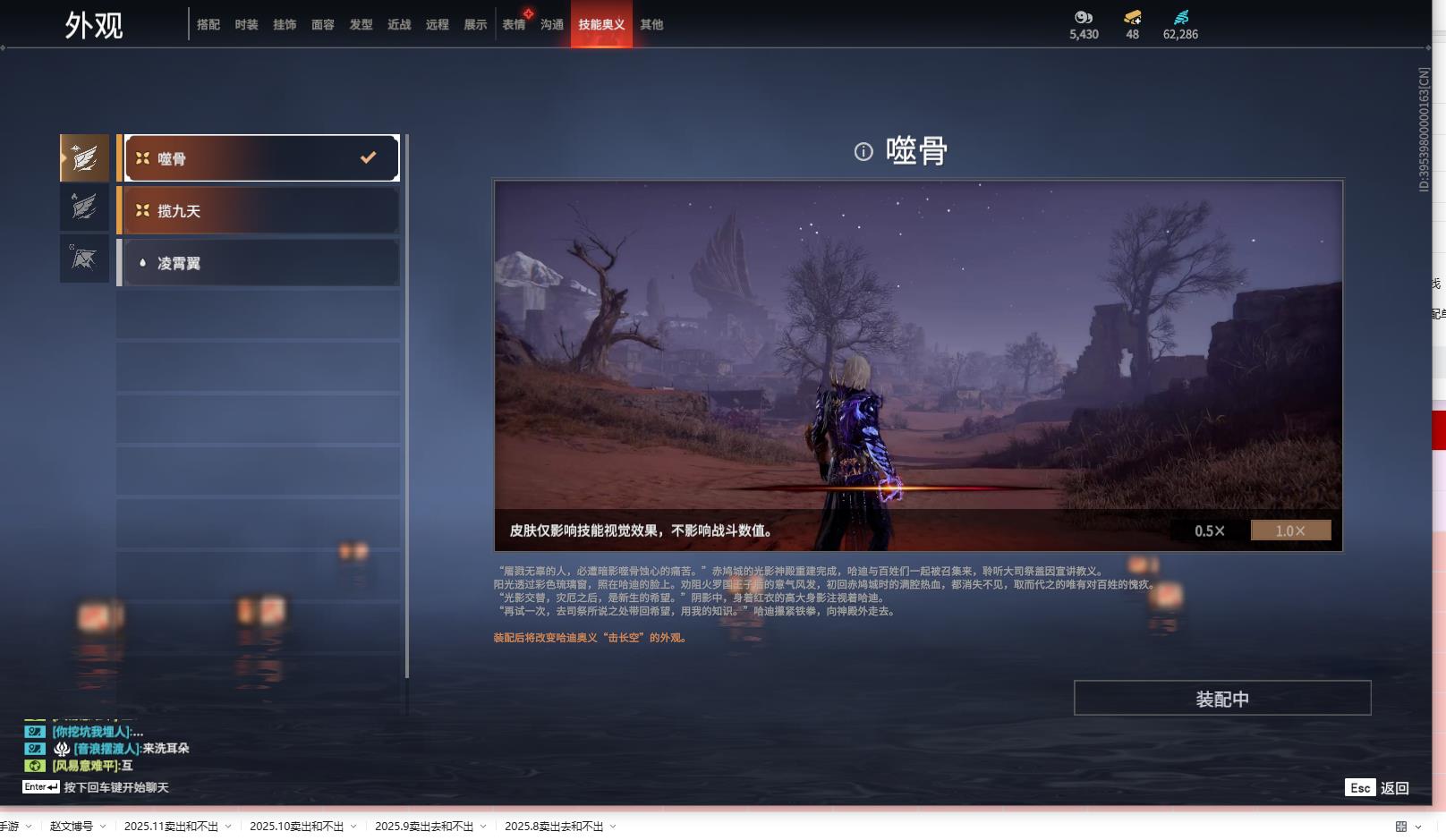1446x840 pixels.
Task: Click the 装配中 button
Action: [x=1222, y=699]
